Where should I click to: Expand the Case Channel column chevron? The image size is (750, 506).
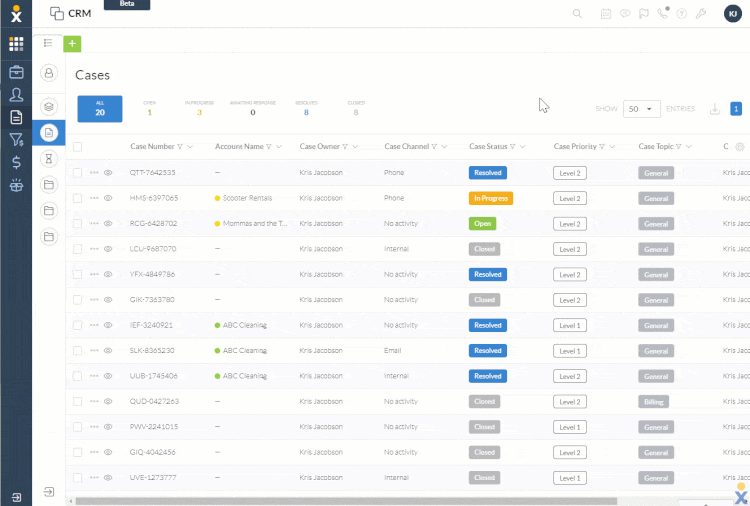(x=444, y=146)
